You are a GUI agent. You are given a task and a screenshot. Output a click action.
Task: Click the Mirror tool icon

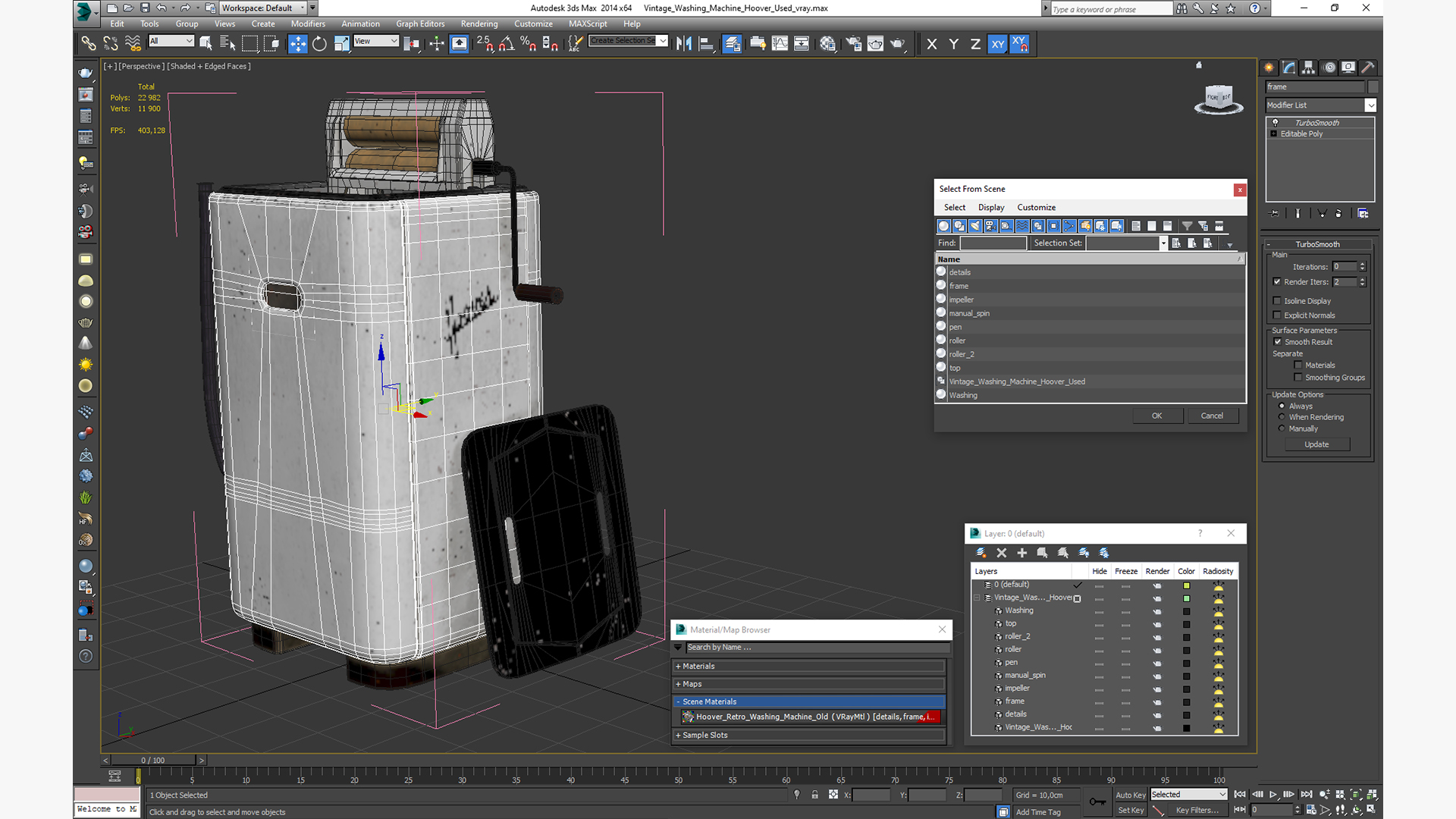click(684, 44)
